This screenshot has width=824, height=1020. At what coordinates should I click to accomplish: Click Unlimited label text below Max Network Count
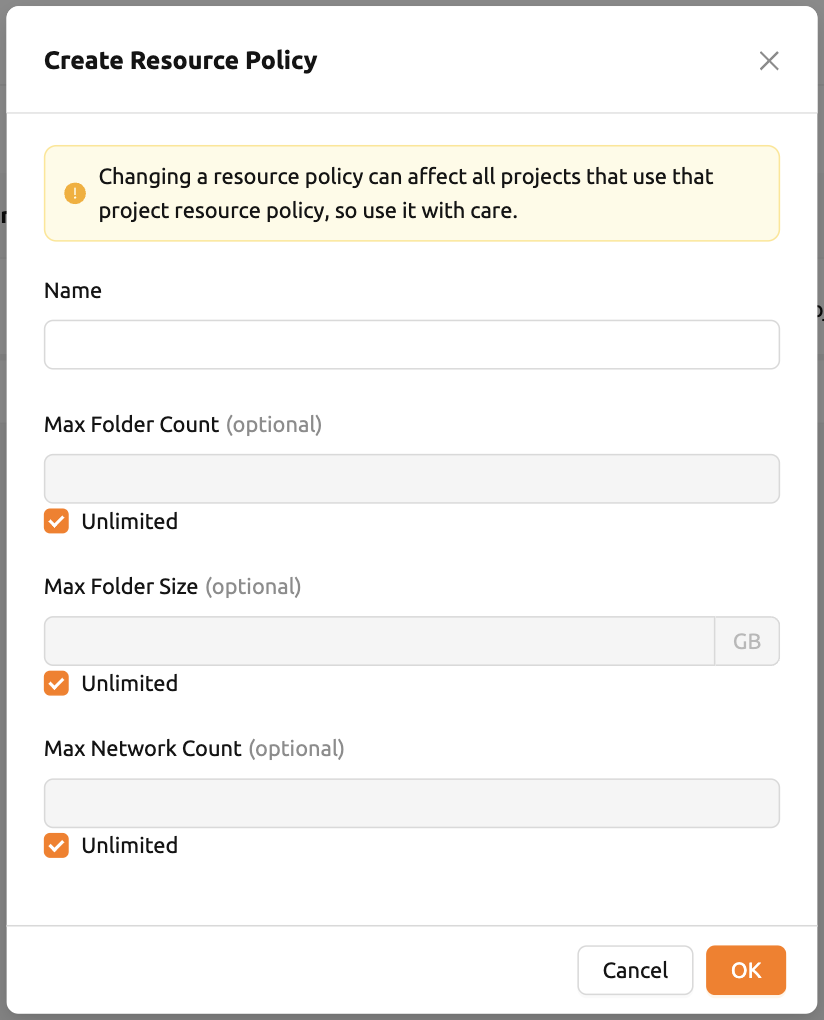click(x=129, y=845)
